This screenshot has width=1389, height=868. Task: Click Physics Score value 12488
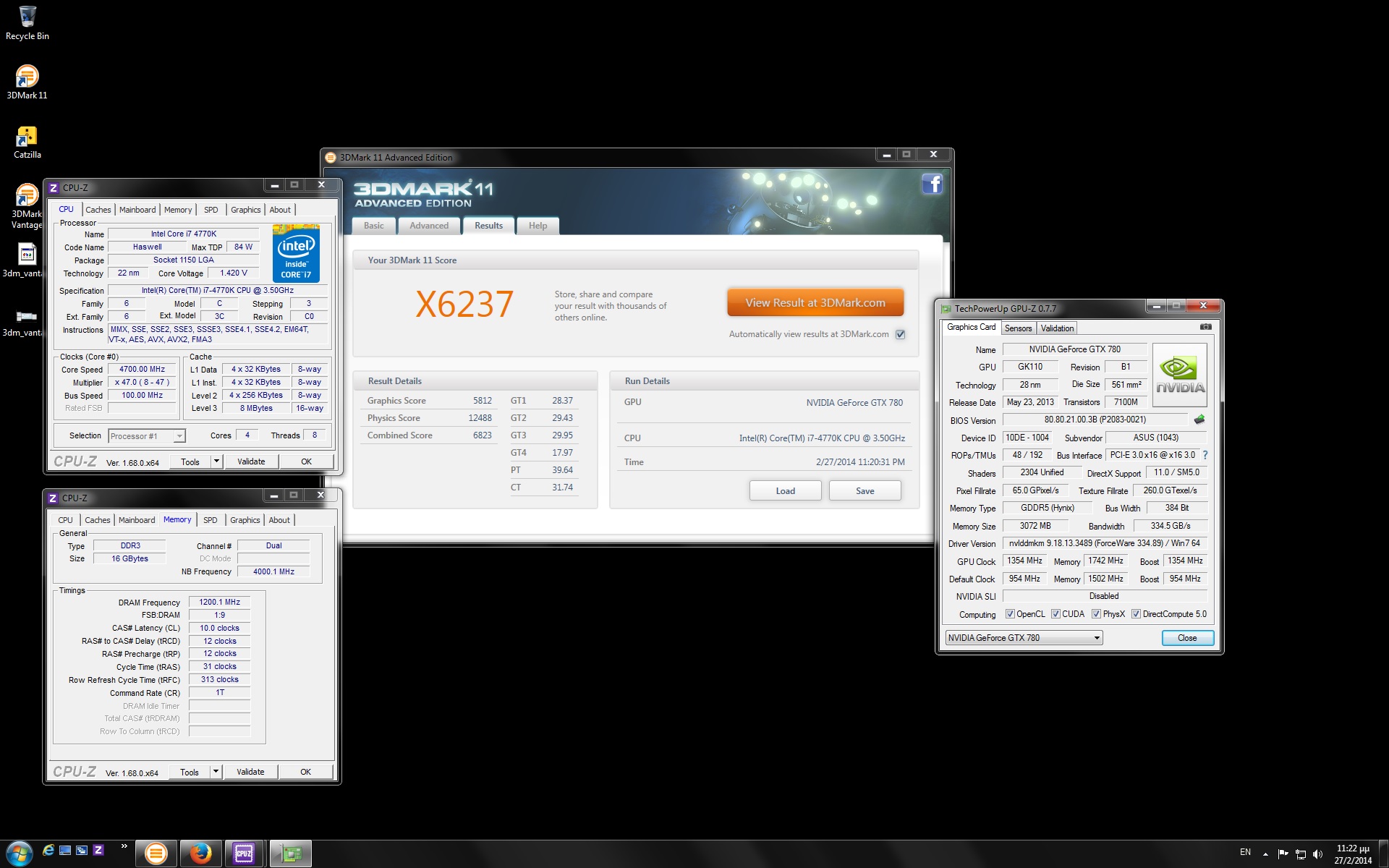(480, 418)
